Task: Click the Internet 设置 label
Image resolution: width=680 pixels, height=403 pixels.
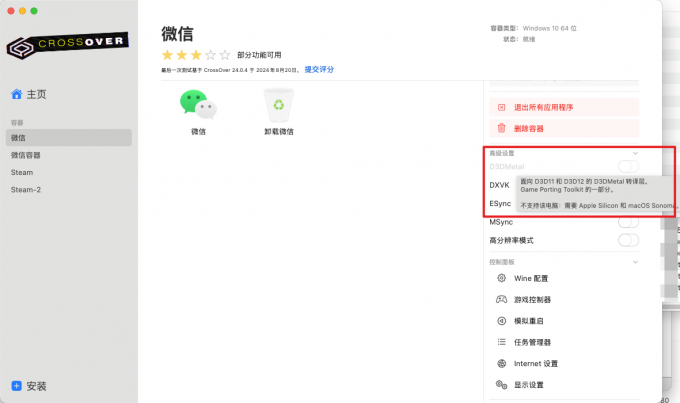Action: click(x=536, y=364)
